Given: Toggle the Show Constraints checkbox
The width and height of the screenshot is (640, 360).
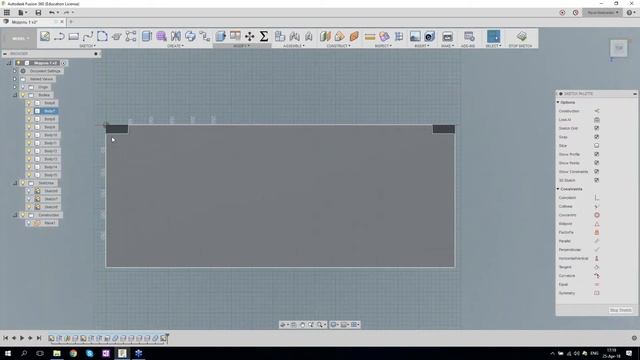Looking at the screenshot, I should (x=597, y=171).
